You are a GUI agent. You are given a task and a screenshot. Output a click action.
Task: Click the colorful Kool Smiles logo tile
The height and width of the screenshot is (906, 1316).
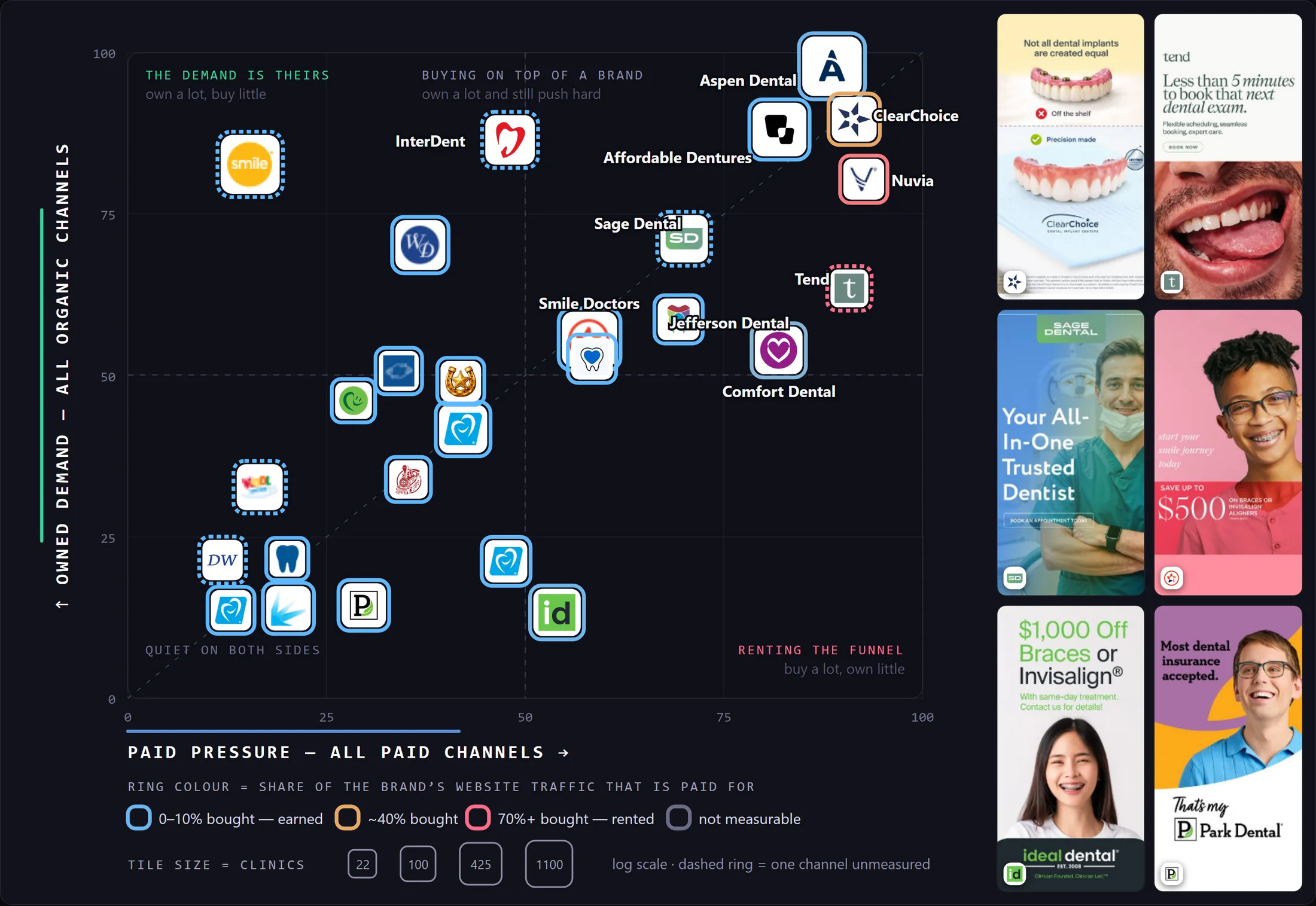click(x=260, y=487)
